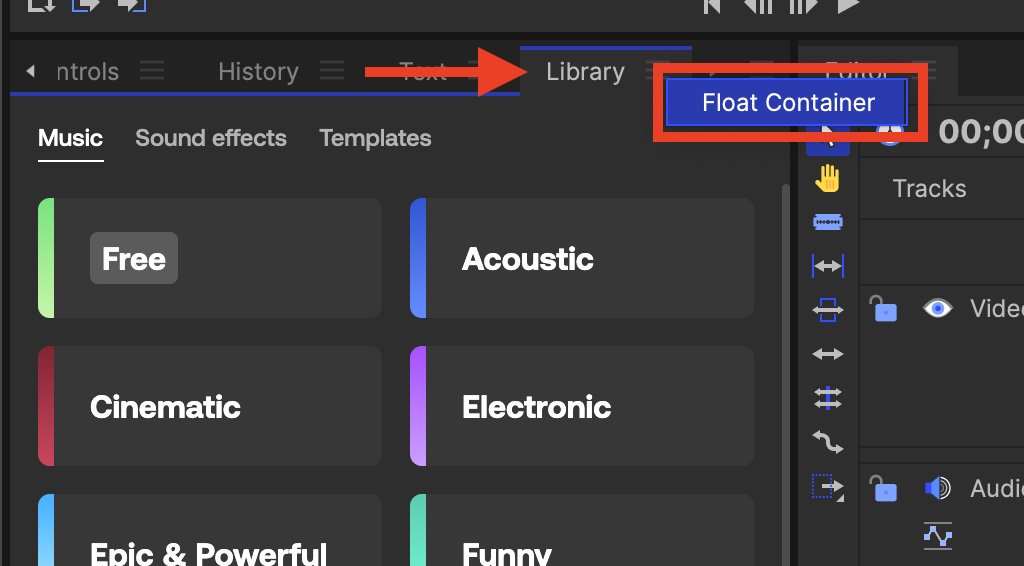
Task: Select the Slide tool with boxed arrows
Action: coord(828,311)
